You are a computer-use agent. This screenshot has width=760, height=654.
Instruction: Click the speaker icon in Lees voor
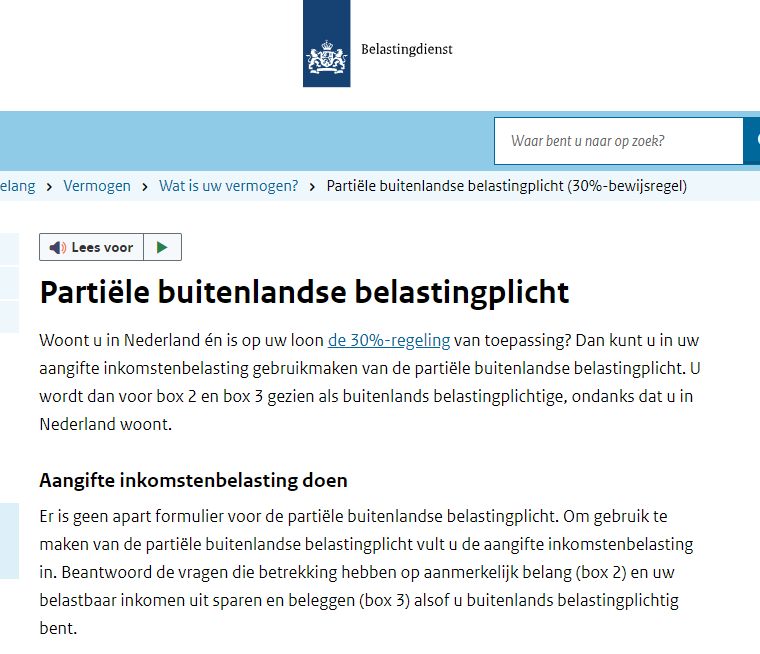pos(58,248)
